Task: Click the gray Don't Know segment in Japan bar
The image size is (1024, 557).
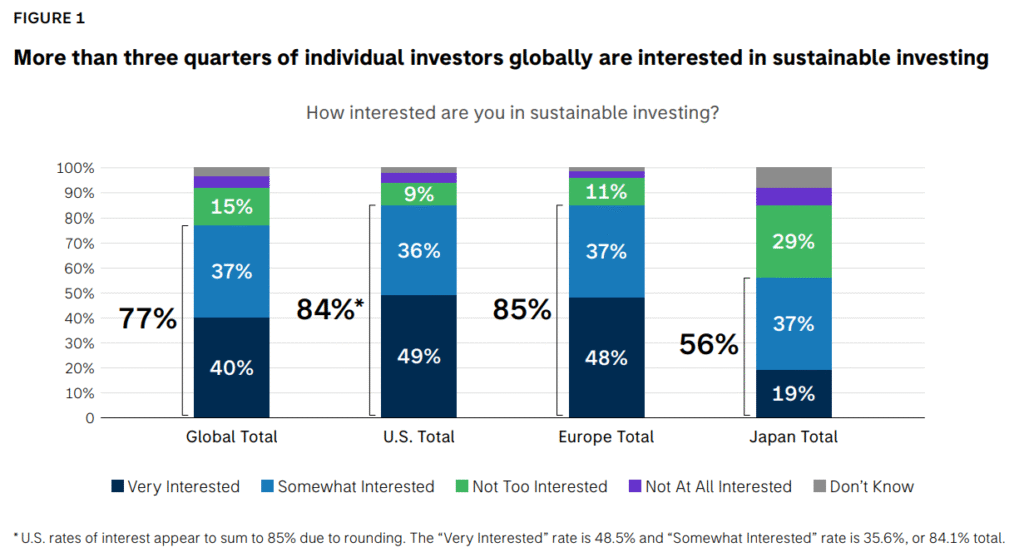Action: pos(794,177)
